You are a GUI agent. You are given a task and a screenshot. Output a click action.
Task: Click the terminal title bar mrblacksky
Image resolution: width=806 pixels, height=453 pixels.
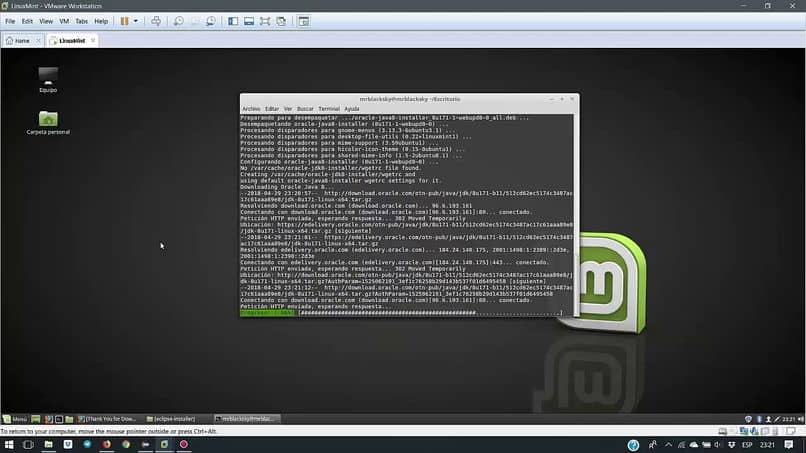coord(410,99)
